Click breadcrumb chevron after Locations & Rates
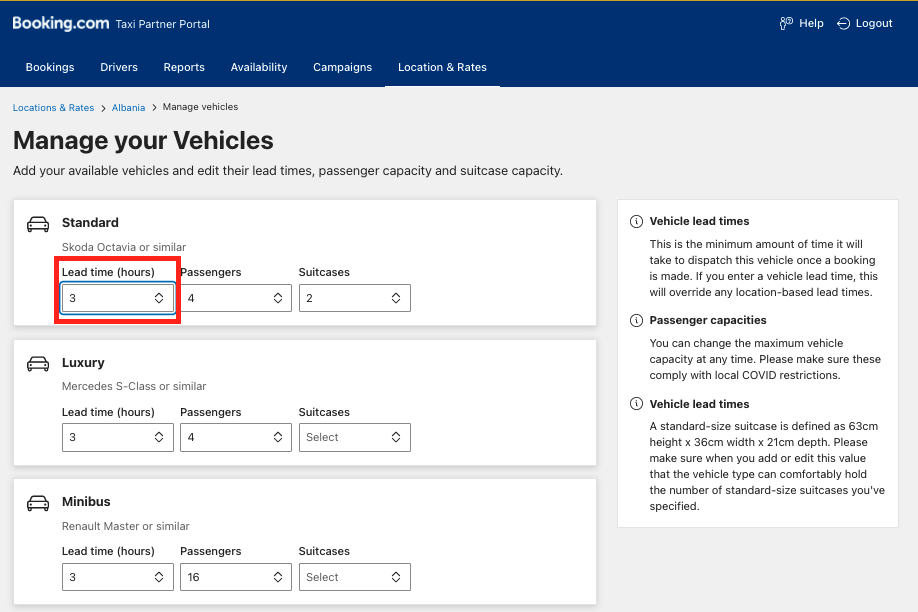Screen dimensions: 918x612 coord(103,108)
